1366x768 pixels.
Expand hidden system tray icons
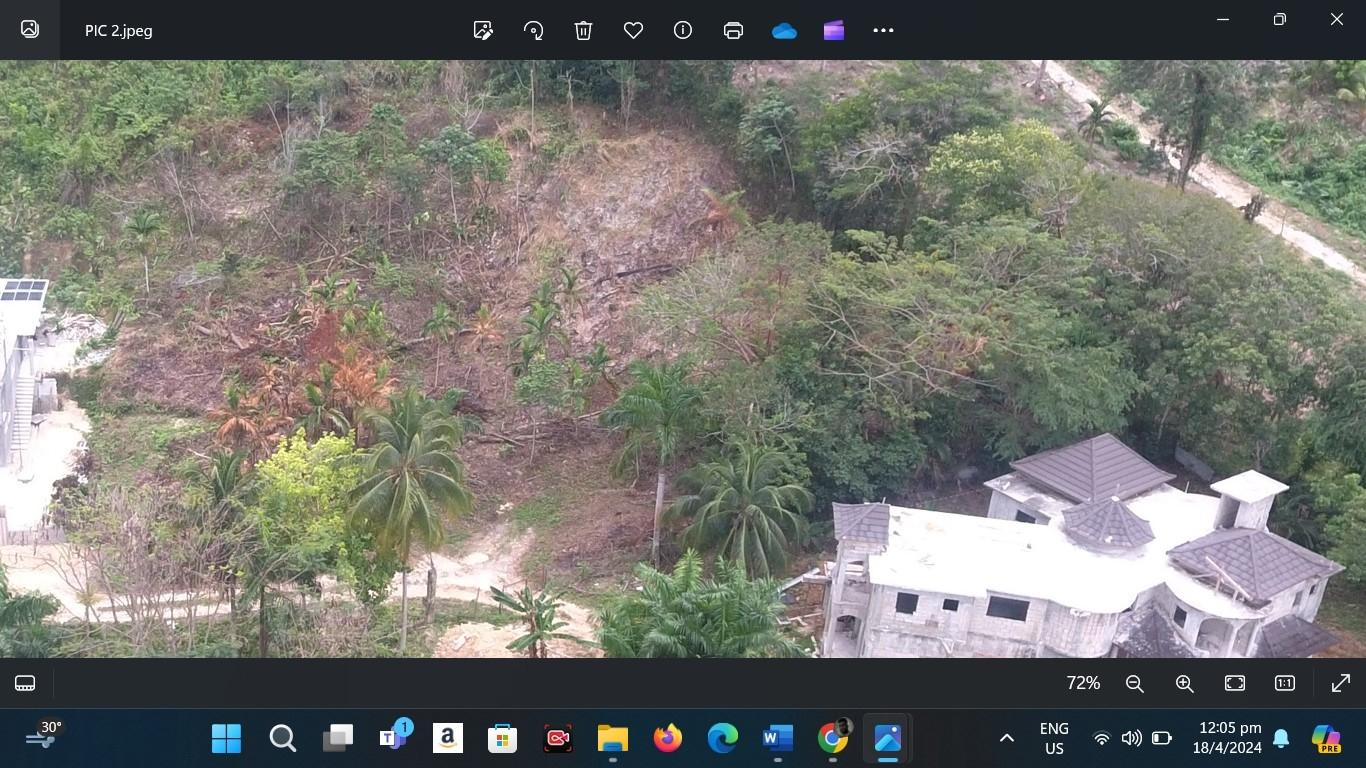(x=1006, y=738)
